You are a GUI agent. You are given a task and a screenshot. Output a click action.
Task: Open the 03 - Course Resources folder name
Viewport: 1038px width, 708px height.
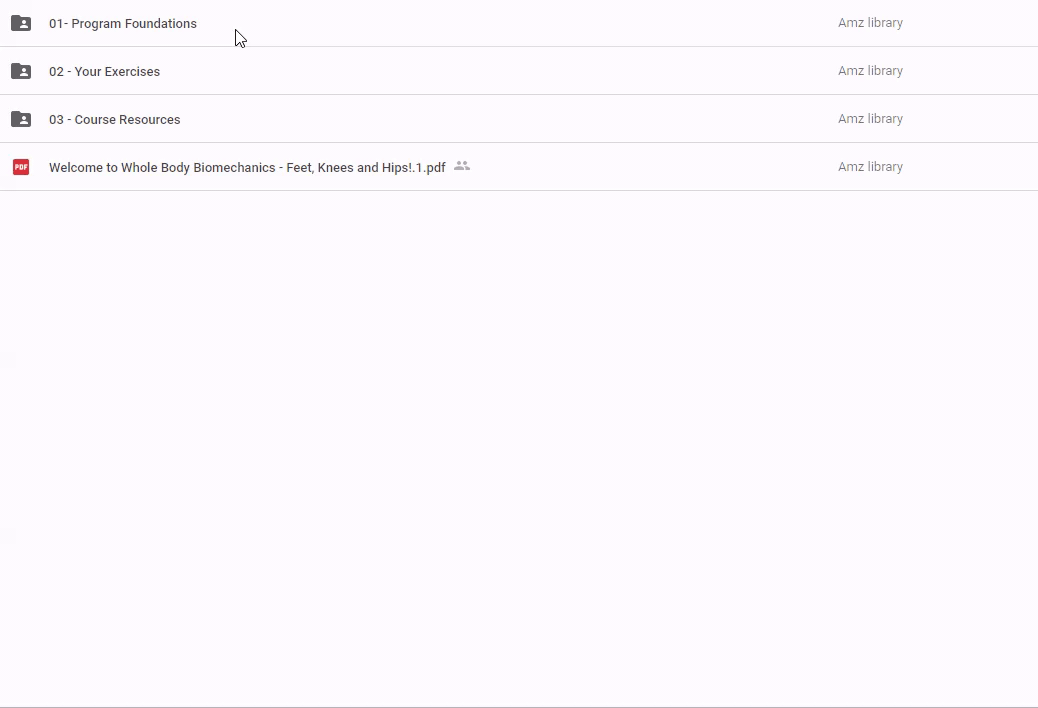tap(115, 119)
